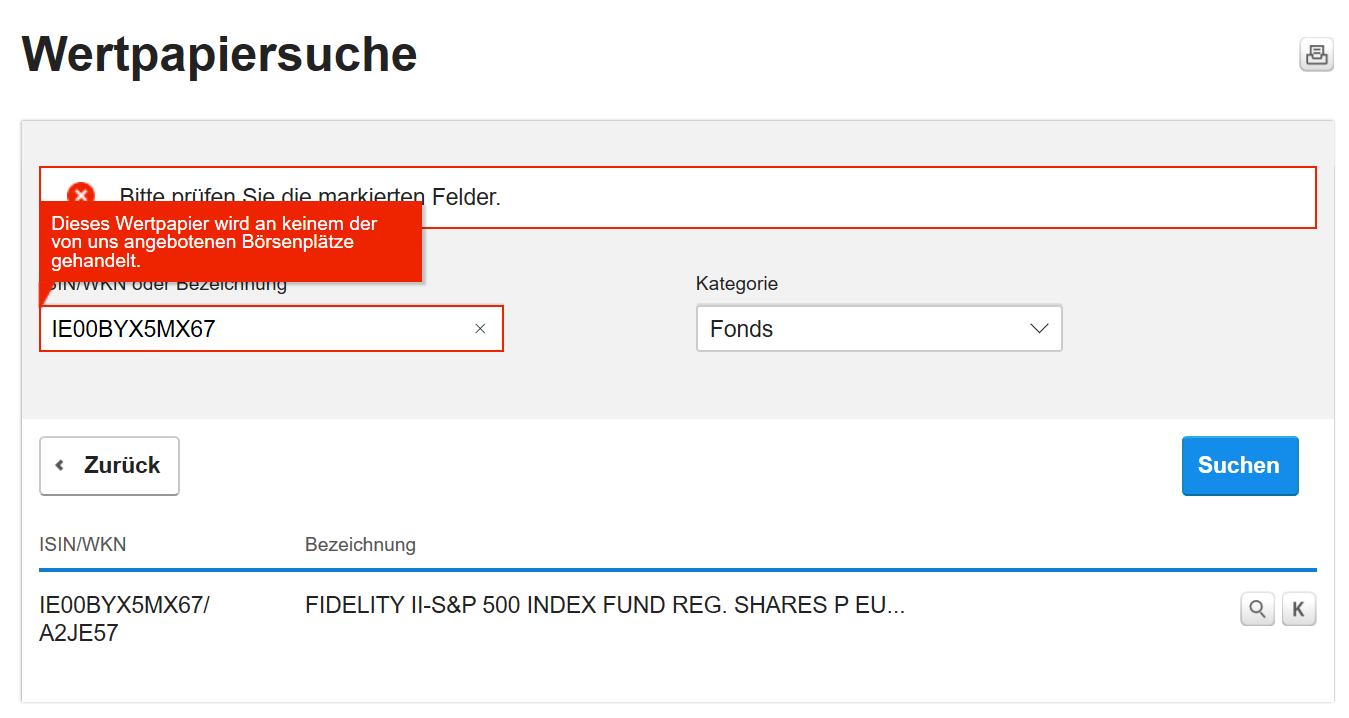The image size is (1349, 718).
Task: Click the ISIN/WKN column header
Action: pyautogui.click(x=83, y=545)
